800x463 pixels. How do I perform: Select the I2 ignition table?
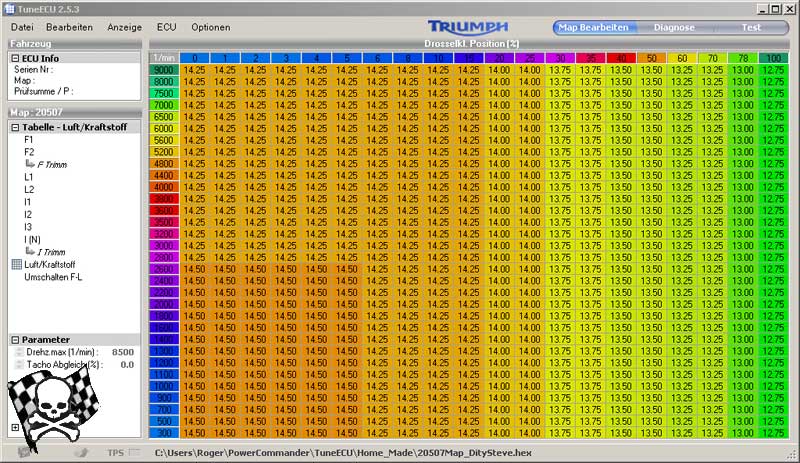point(28,214)
